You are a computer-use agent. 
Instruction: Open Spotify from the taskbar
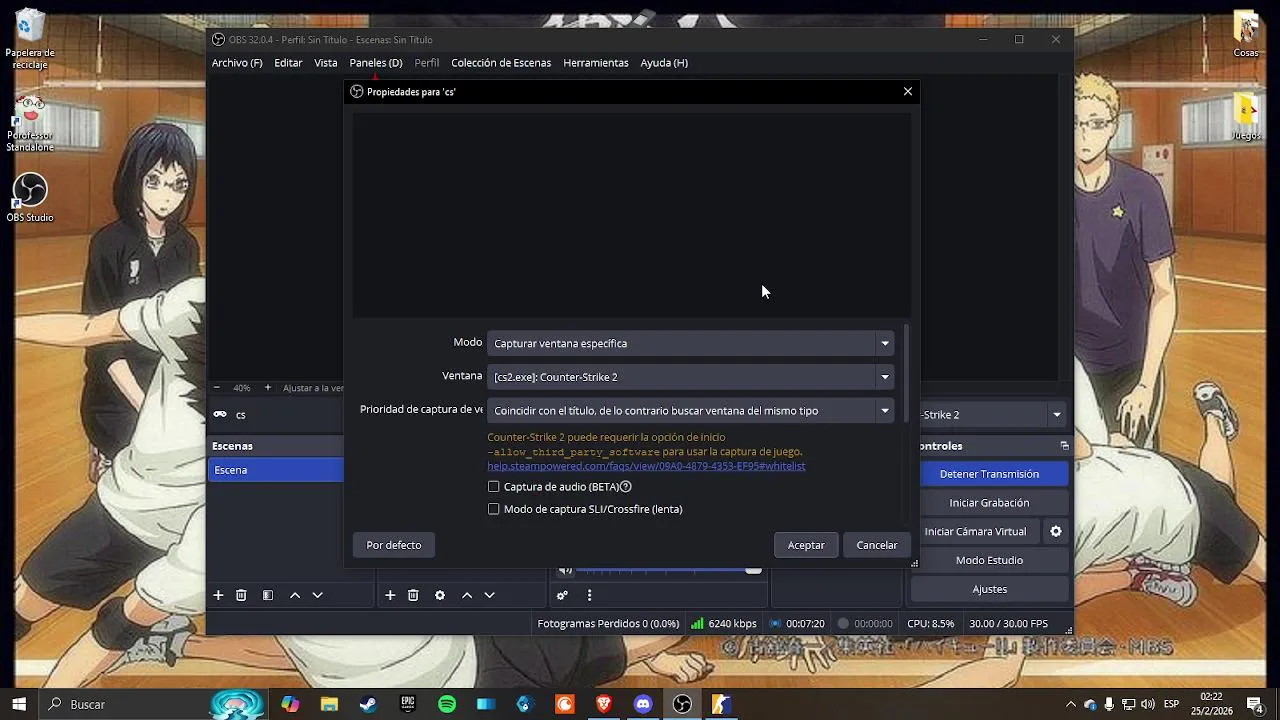447,704
